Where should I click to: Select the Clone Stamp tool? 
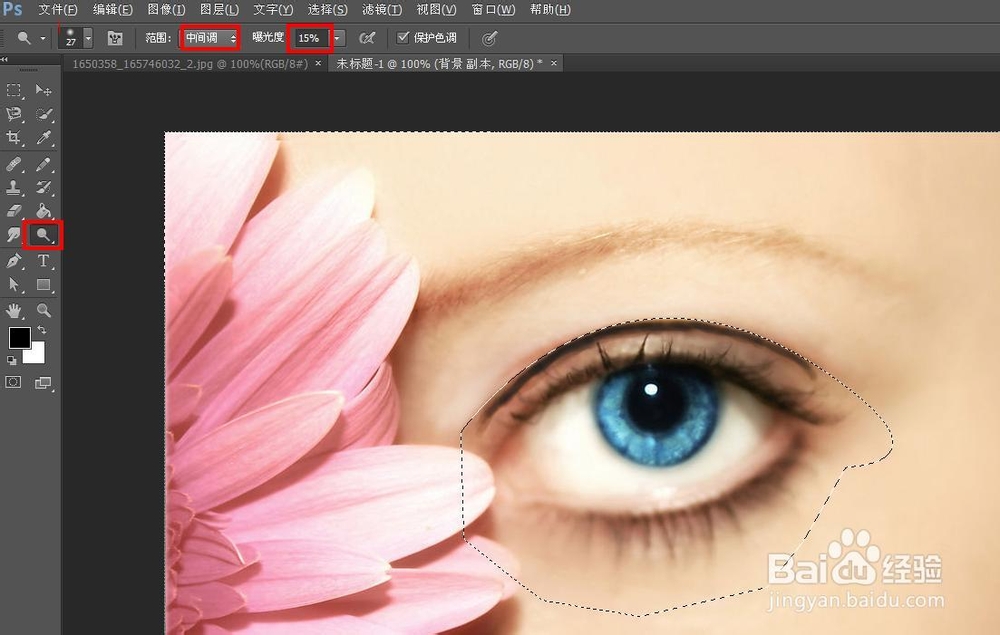[15, 187]
